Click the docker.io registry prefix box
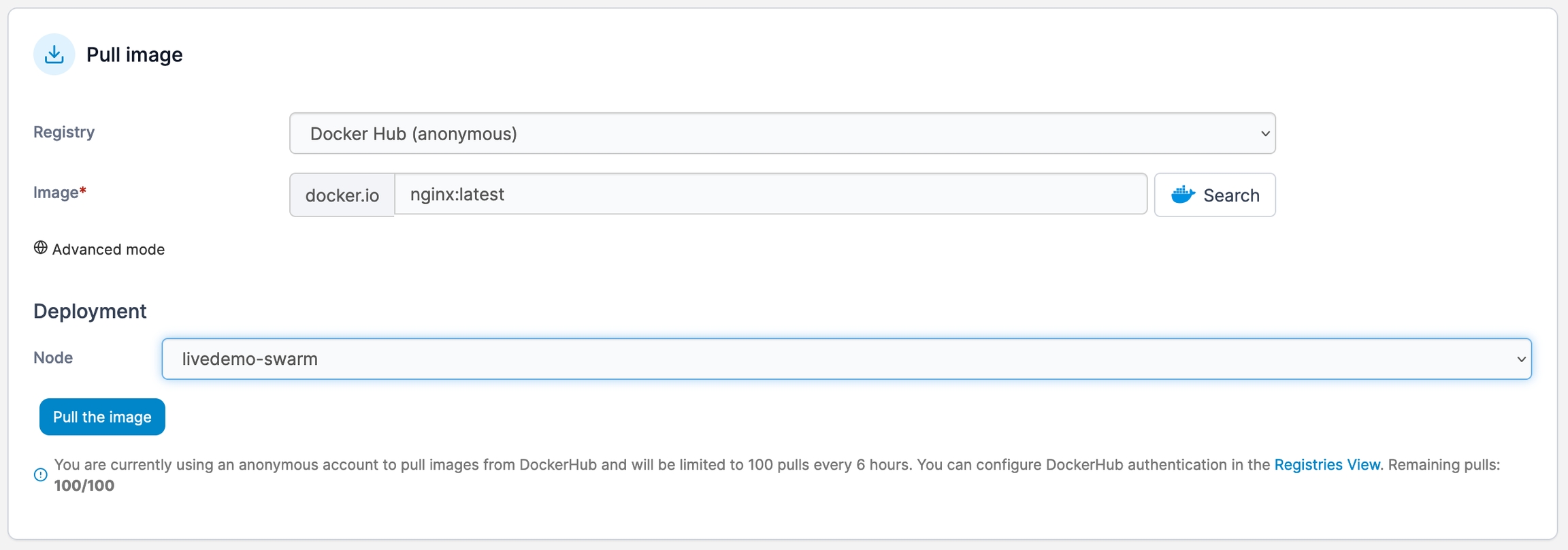 point(342,195)
